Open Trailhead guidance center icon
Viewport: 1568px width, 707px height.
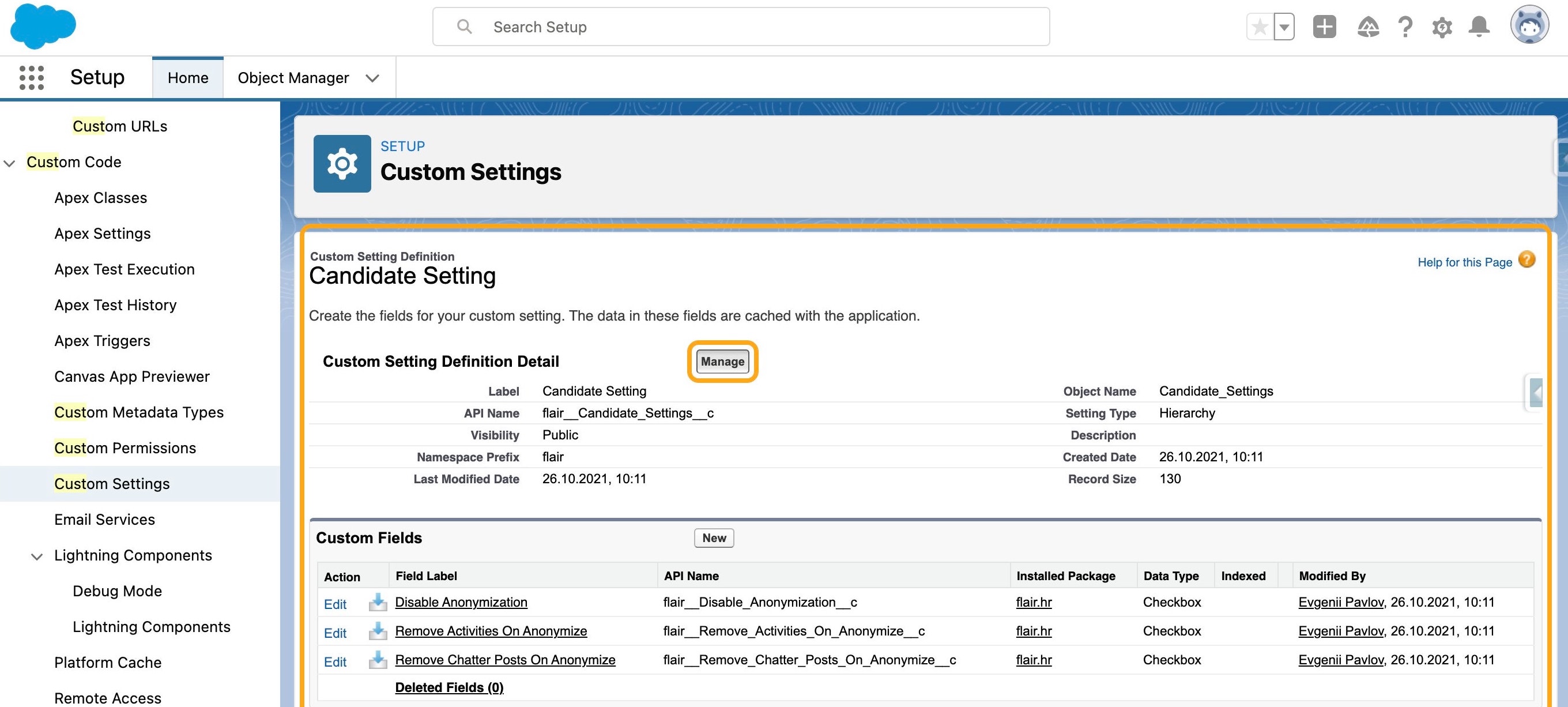pos(1368,27)
